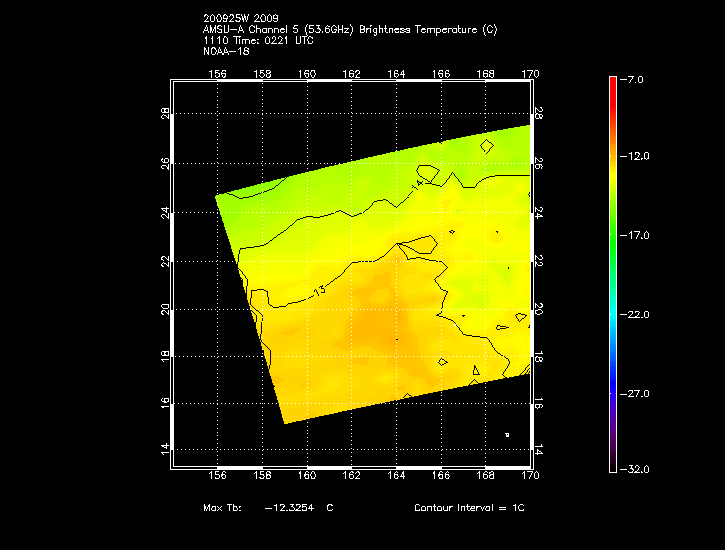
Task: Click the 'Max Tb: -12.3254 C' readout
Action: point(268,508)
